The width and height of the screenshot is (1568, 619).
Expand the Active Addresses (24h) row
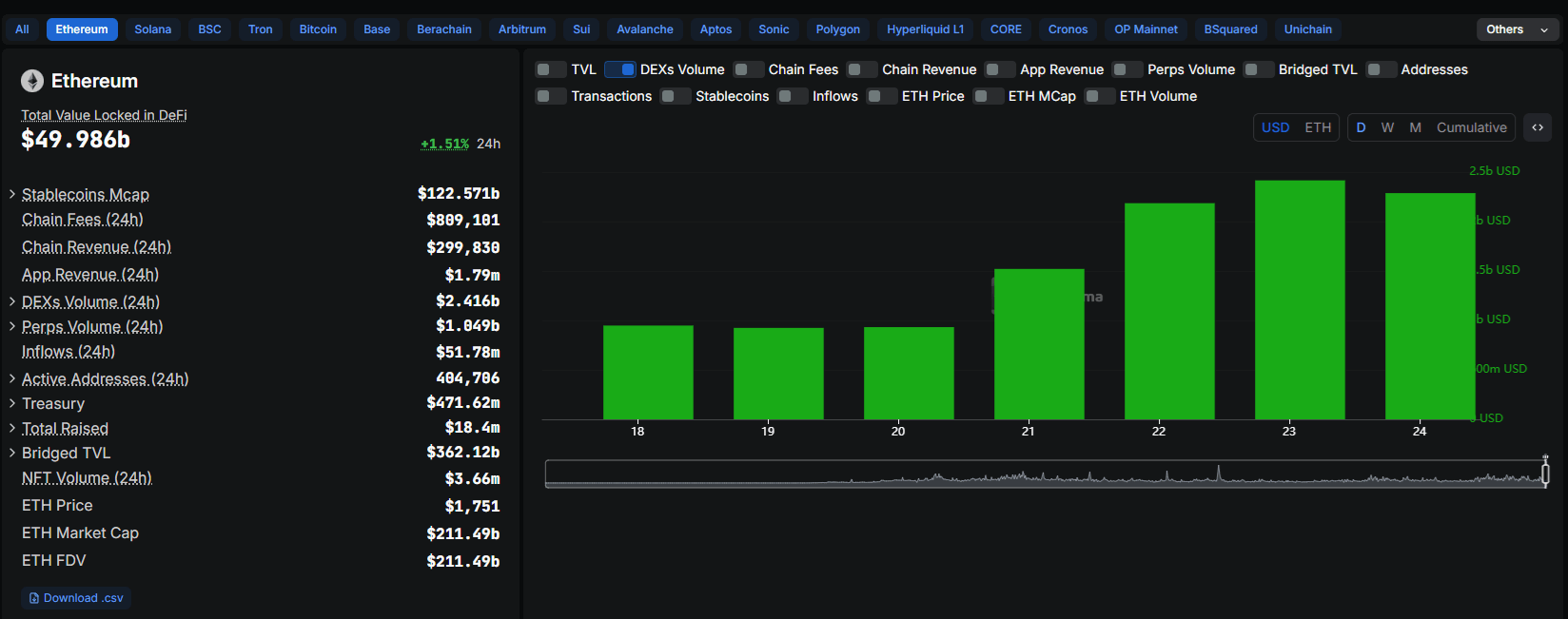coord(12,378)
